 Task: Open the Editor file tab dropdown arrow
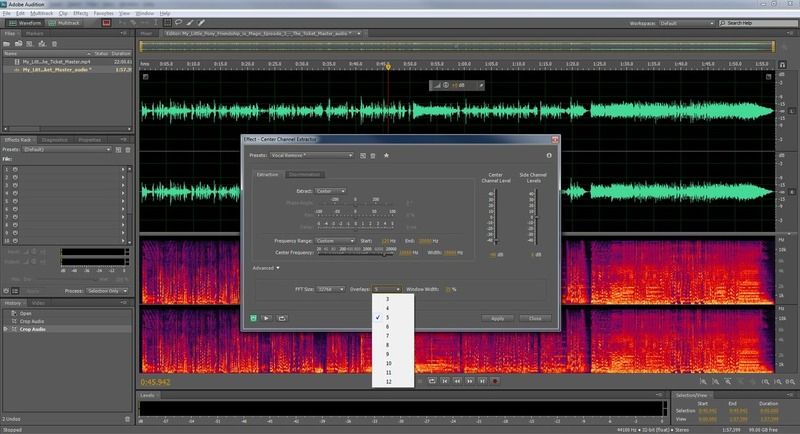click(359, 34)
